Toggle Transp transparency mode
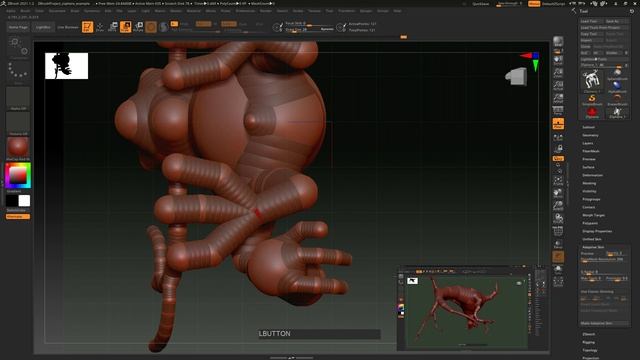Image resolution: width=640 pixels, height=360 pixels. [x=558, y=244]
